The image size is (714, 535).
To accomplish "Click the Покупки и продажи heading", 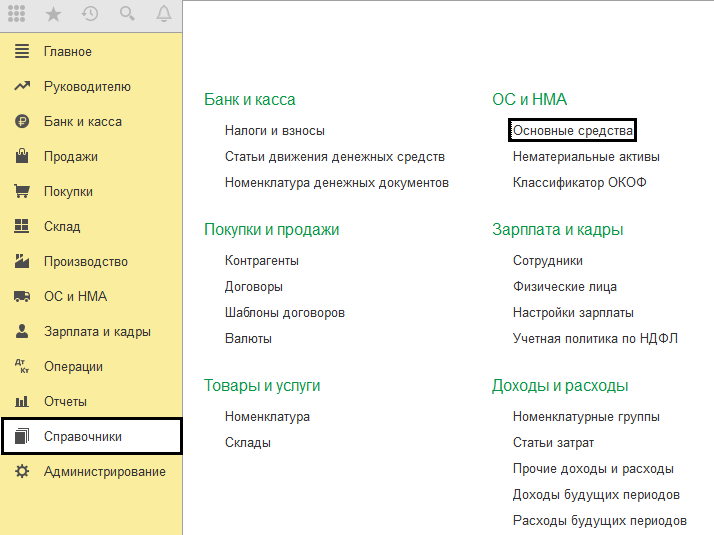I will [271, 229].
